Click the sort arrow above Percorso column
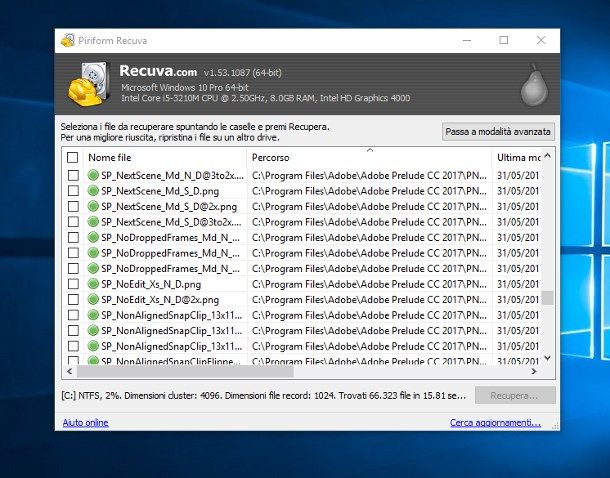Screen dimensions: 610x478 370,150
